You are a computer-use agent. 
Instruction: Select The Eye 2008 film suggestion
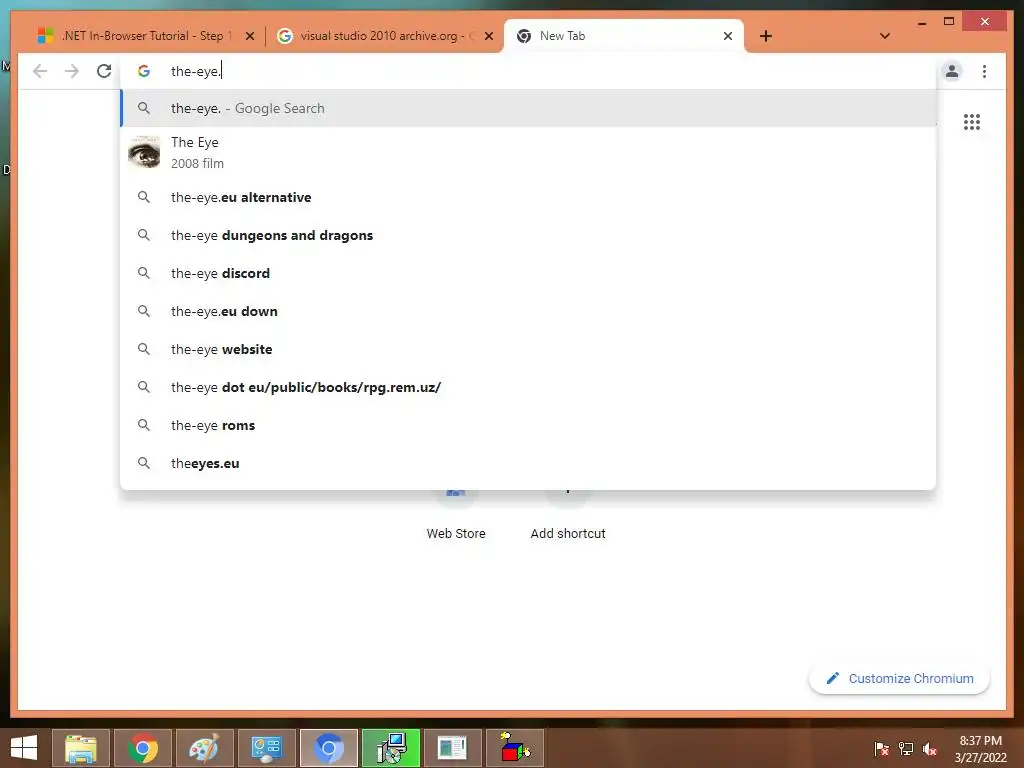[x=528, y=153]
